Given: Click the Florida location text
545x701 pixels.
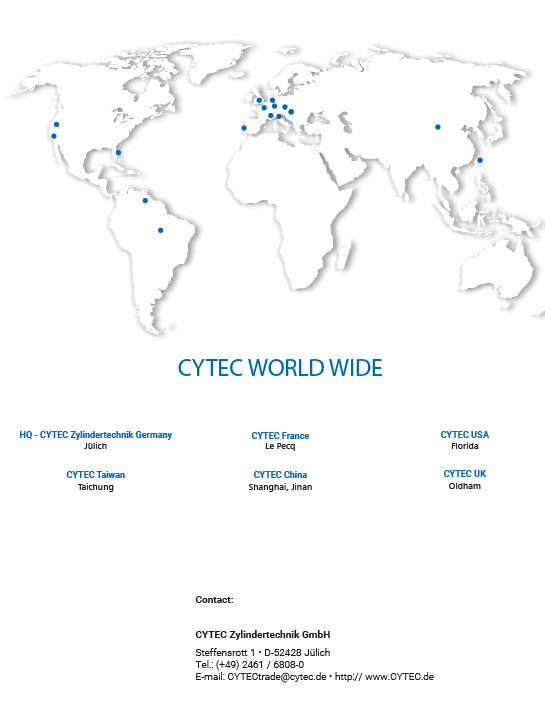Looking at the screenshot, I should [465, 446].
